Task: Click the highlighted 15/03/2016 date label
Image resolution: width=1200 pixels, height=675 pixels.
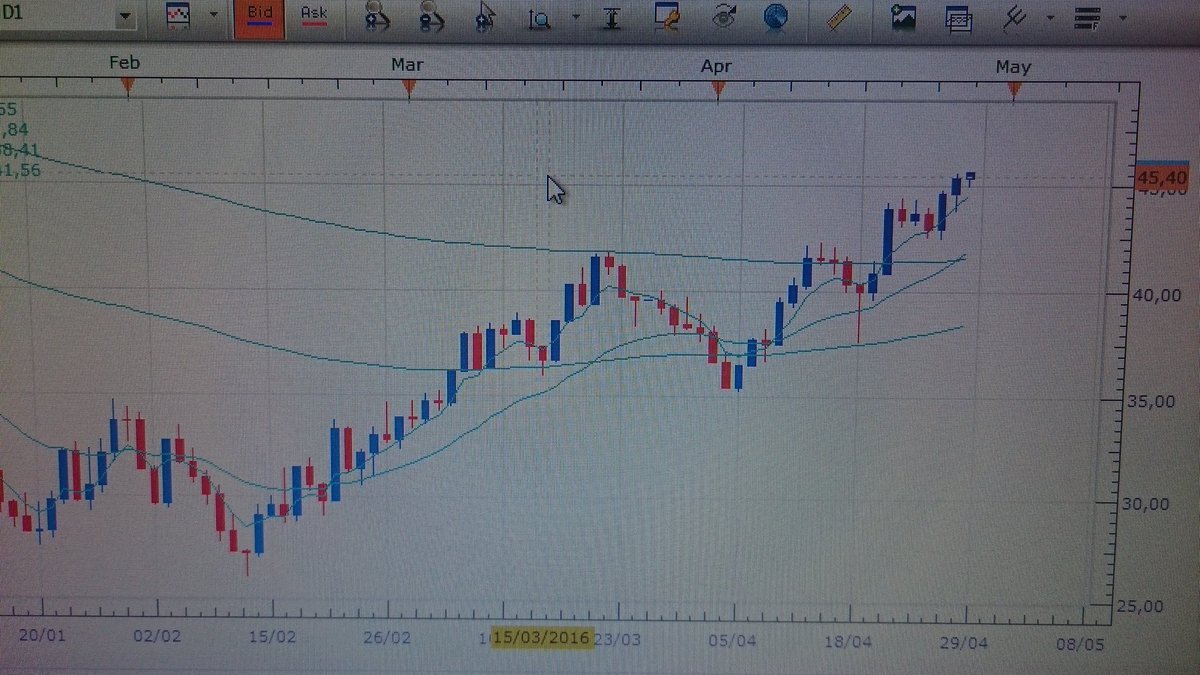Action: point(542,637)
